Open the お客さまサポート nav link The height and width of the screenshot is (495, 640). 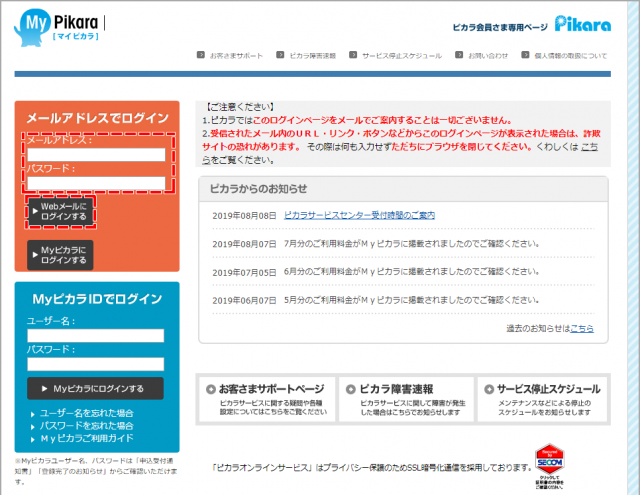pos(236,55)
